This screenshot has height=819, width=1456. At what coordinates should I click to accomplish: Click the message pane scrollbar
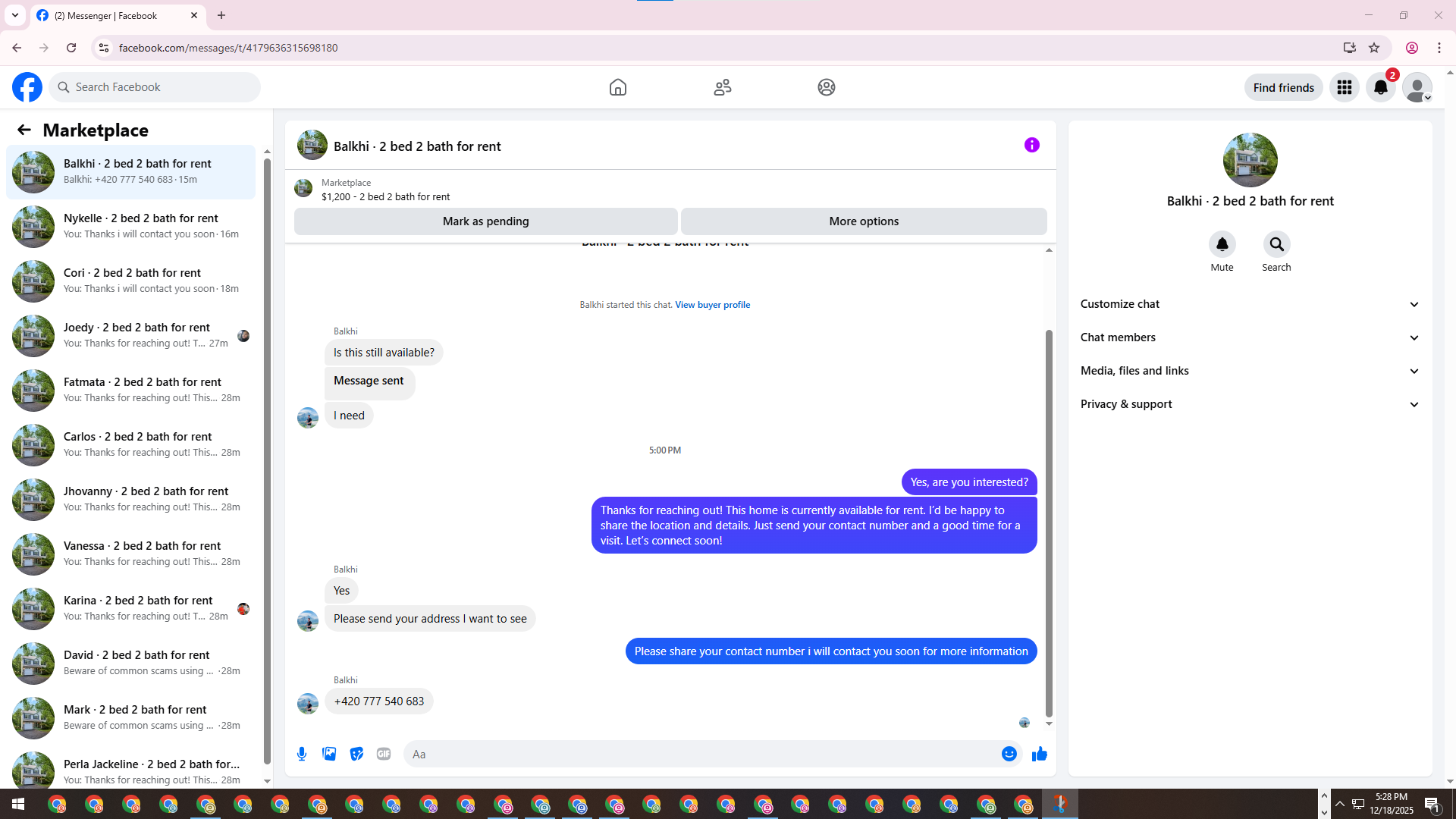click(x=1049, y=523)
